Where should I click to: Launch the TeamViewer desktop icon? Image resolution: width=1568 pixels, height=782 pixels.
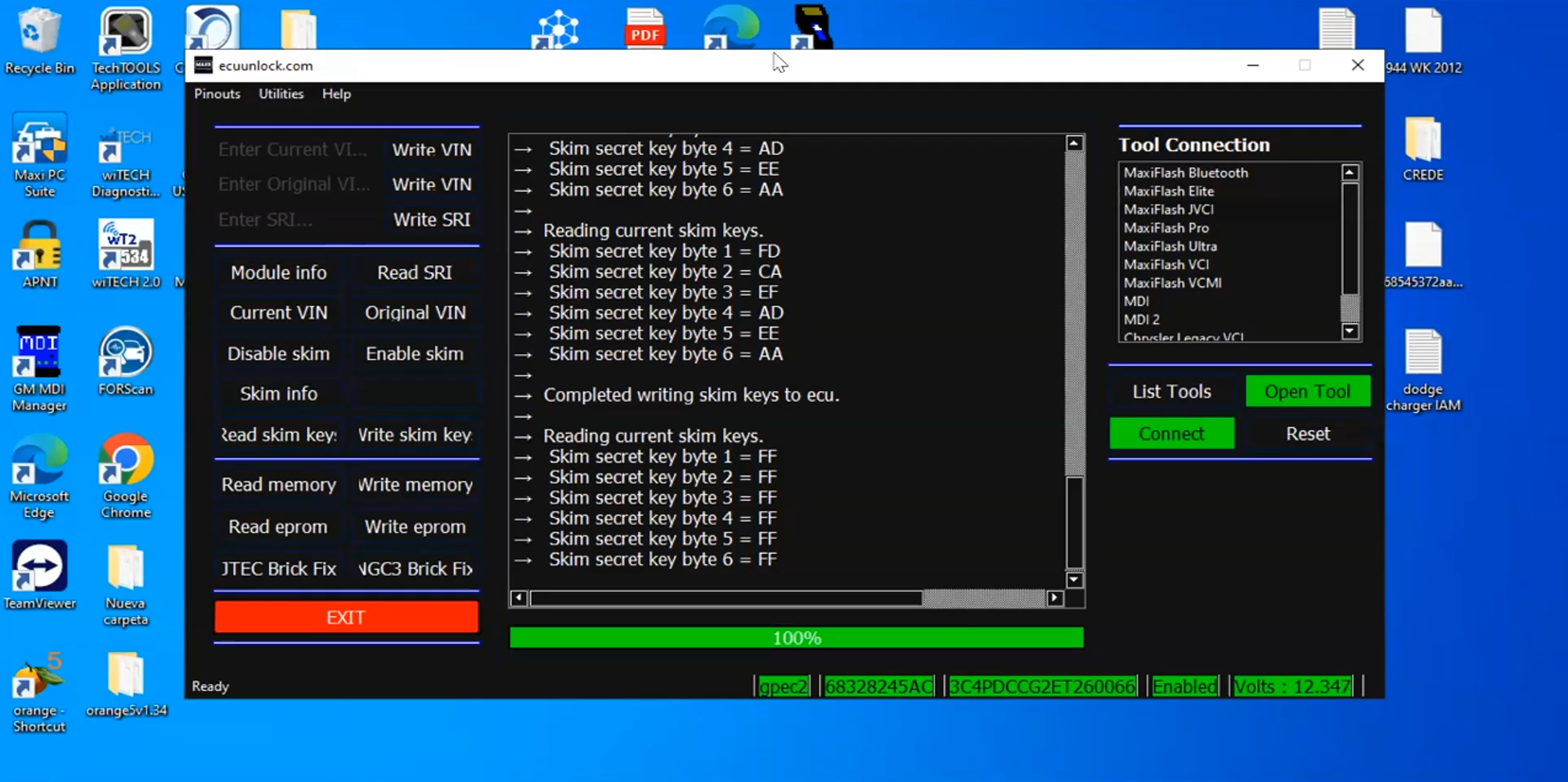(x=38, y=574)
